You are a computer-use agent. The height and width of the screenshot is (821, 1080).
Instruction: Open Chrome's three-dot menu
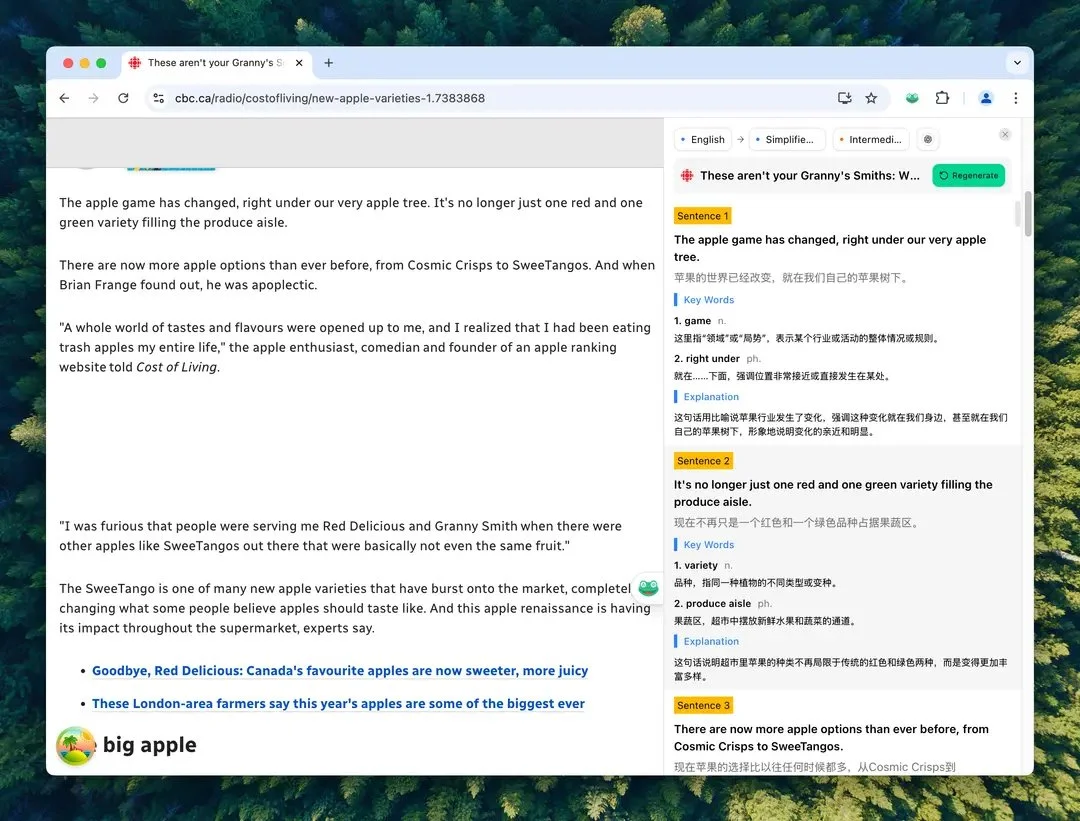point(1015,98)
